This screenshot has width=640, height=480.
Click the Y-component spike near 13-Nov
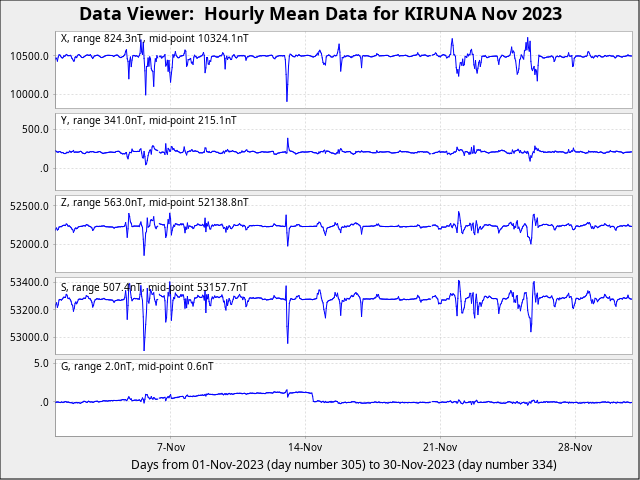tap(287, 140)
